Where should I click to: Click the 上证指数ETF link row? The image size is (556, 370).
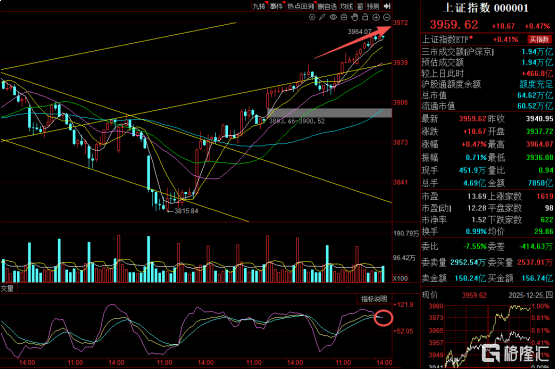point(487,39)
